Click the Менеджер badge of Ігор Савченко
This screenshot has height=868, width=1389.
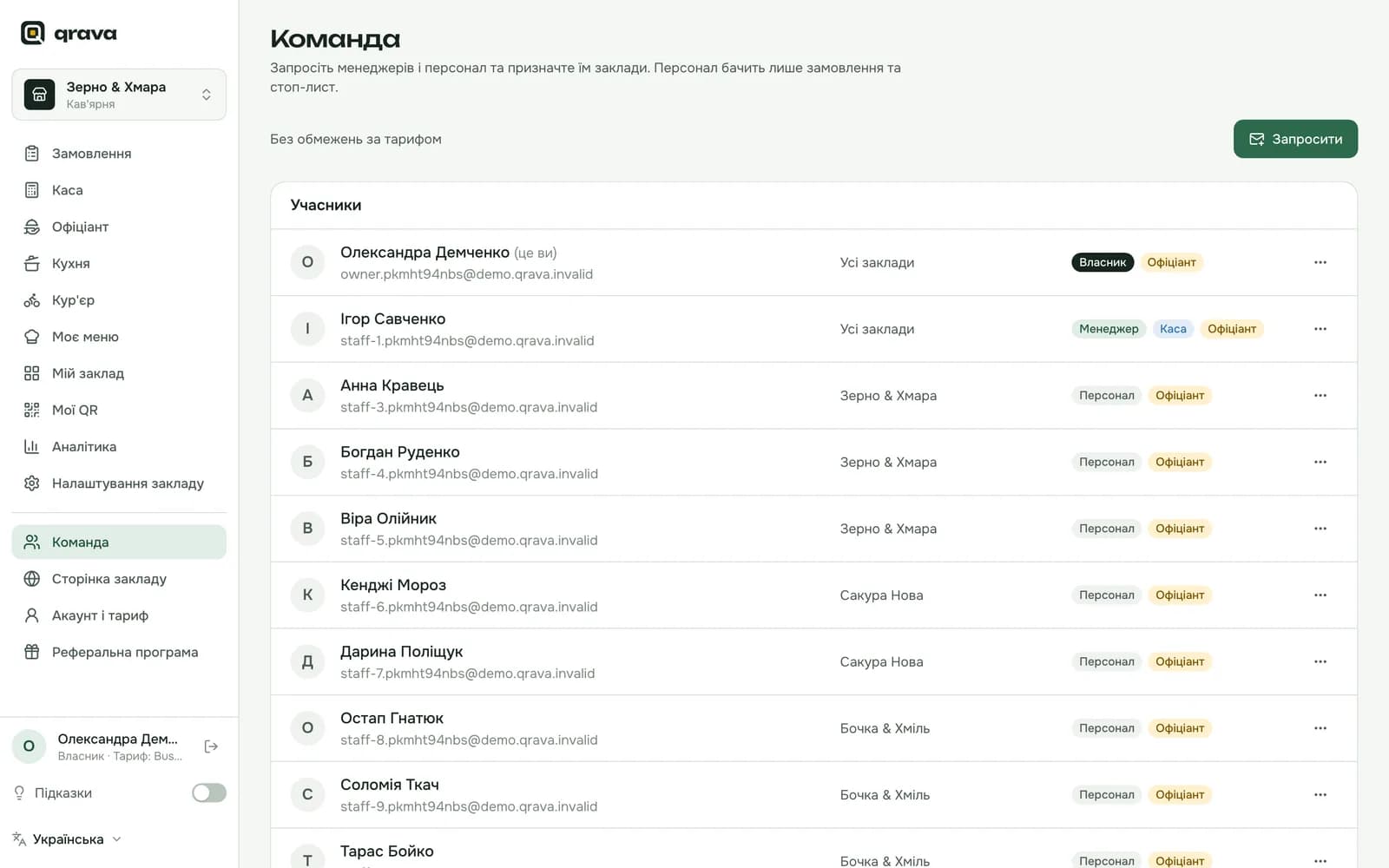(1109, 329)
